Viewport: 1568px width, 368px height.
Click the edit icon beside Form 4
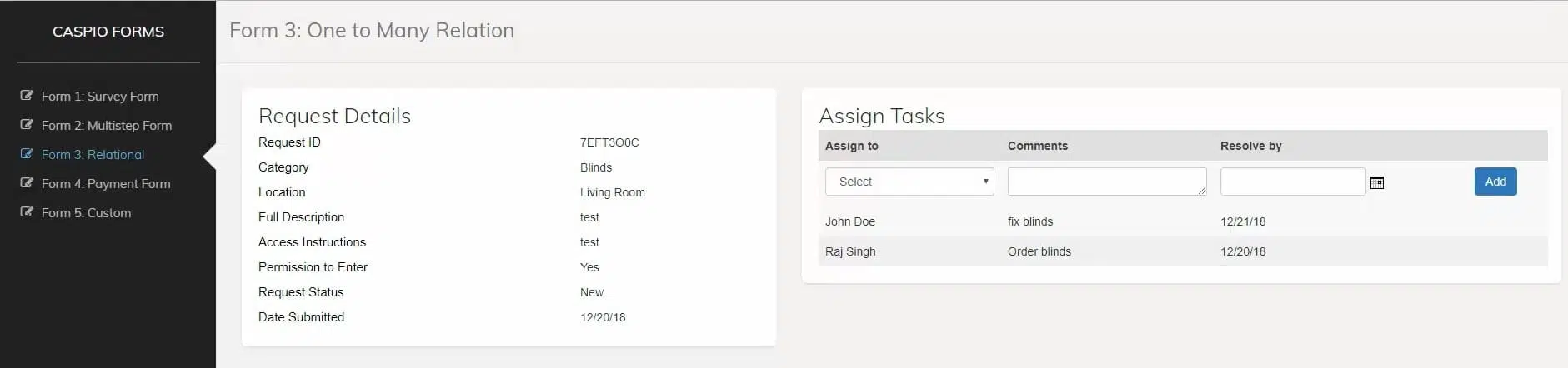point(27,183)
